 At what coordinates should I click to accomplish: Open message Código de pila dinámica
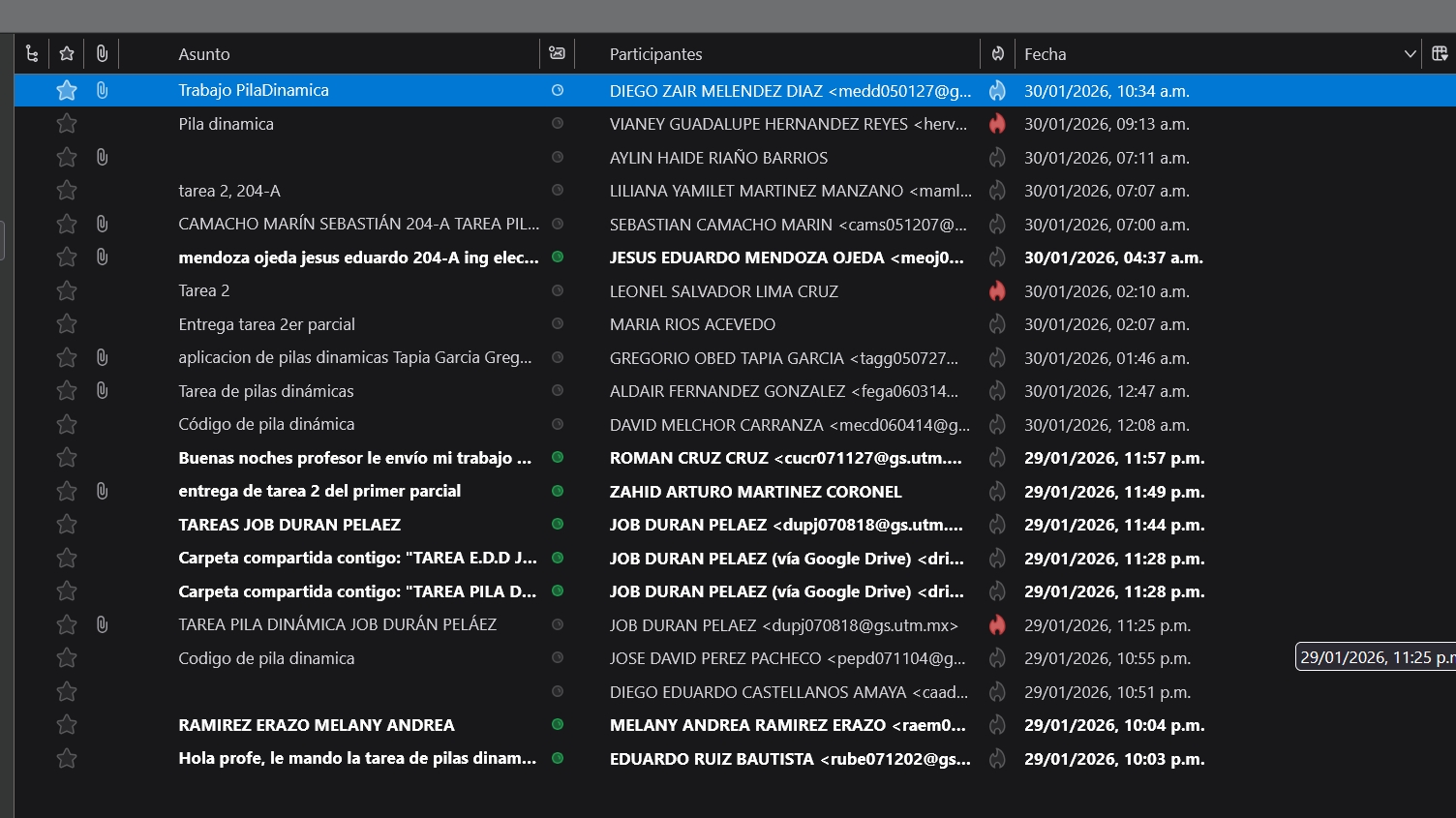point(266,425)
